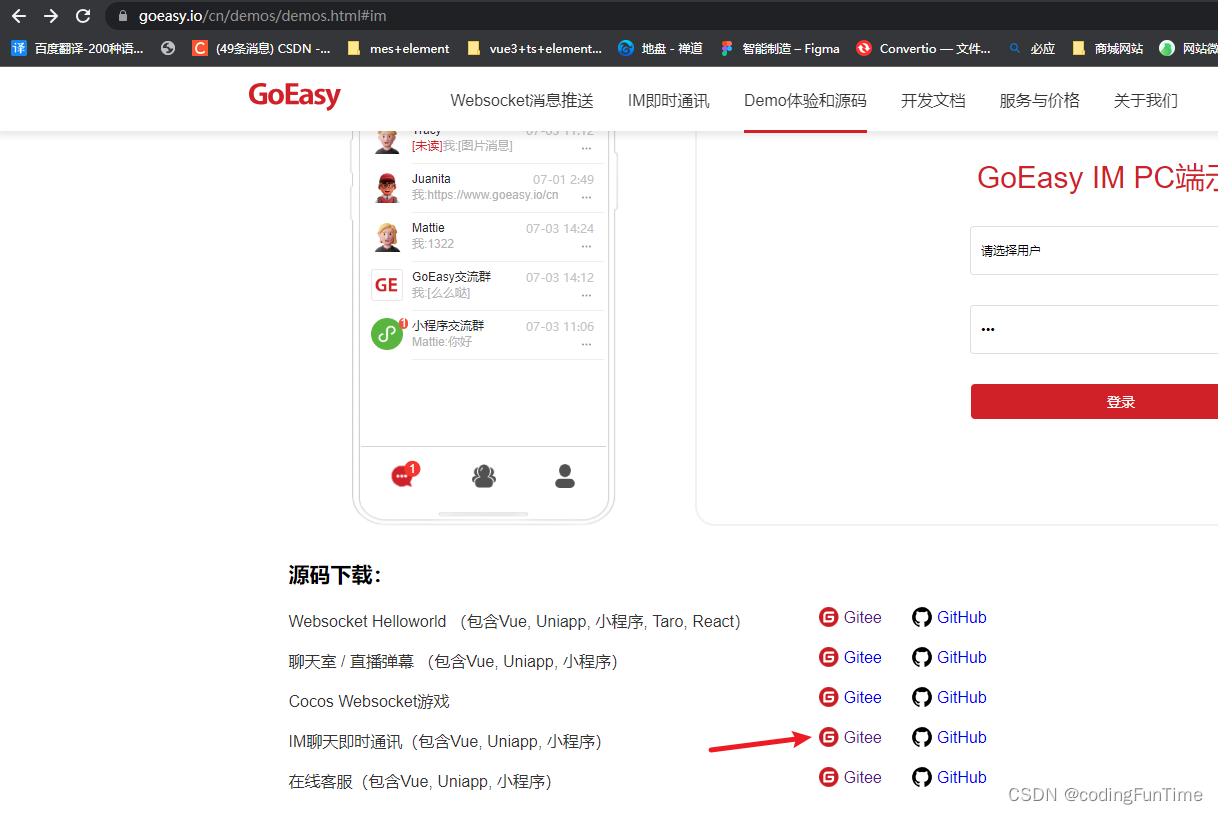
Task: Click the green 小程序交流群 avatar icon
Action: [x=387, y=334]
